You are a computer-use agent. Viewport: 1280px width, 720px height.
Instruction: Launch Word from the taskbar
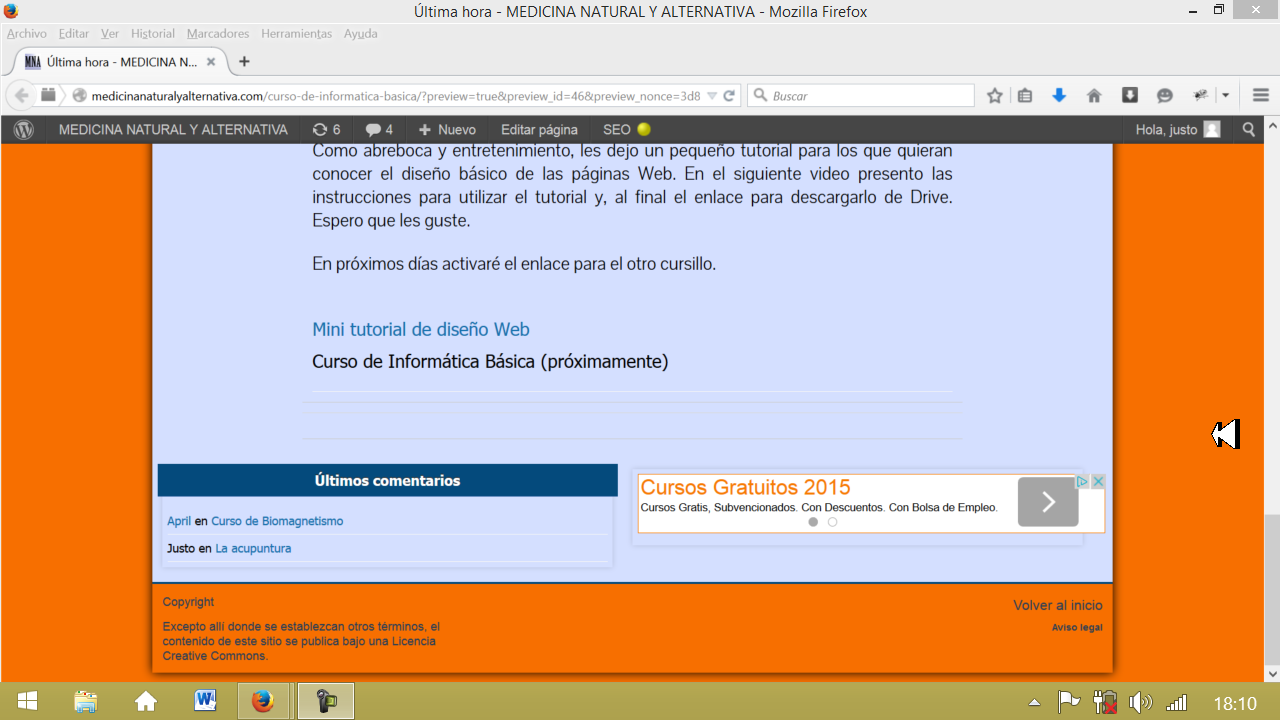[x=204, y=700]
